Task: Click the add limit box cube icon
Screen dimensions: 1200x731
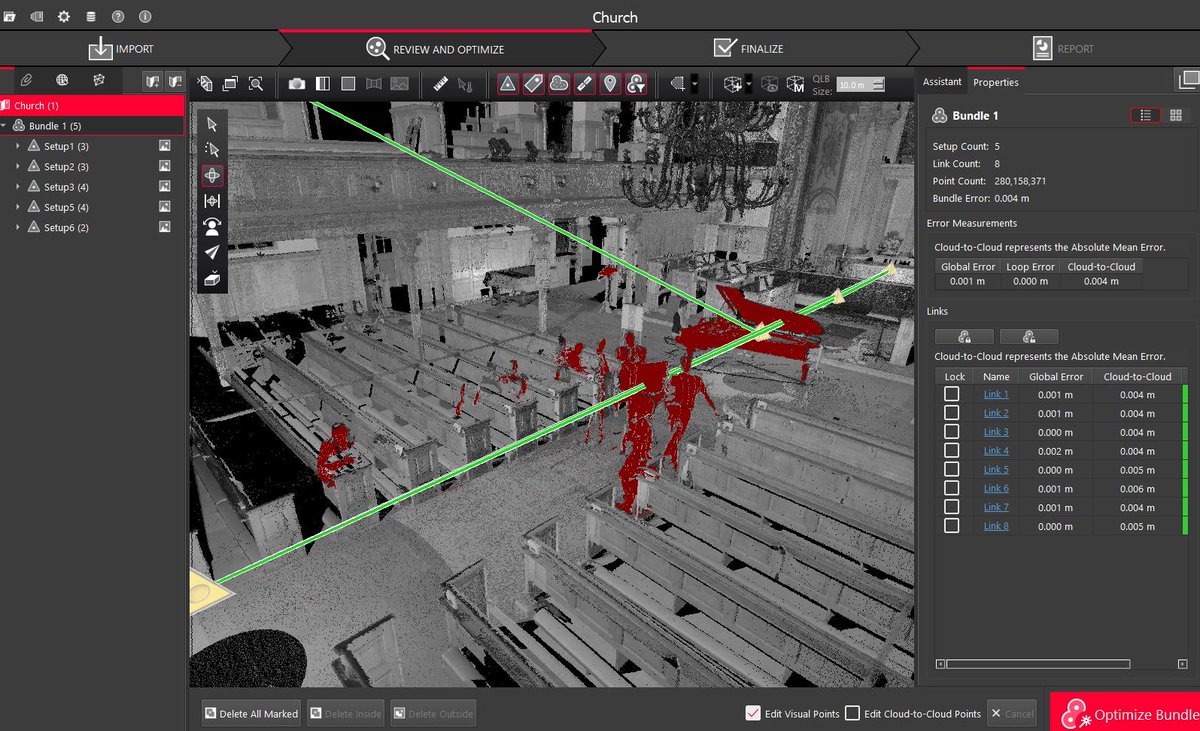Action: (x=732, y=84)
